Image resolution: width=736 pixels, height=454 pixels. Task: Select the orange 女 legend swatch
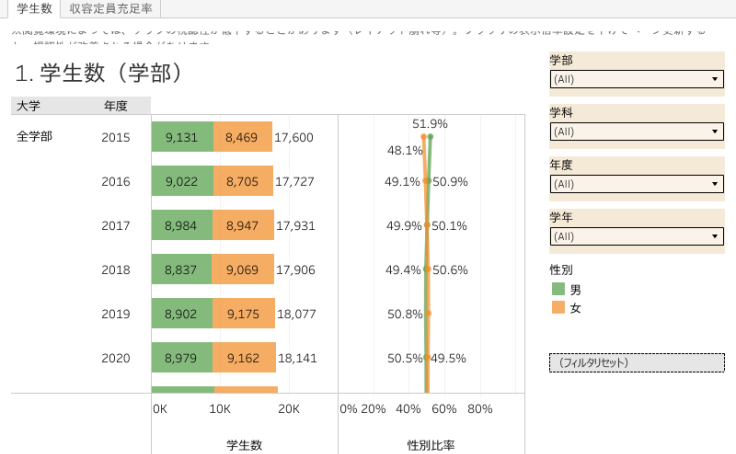(558, 308)
